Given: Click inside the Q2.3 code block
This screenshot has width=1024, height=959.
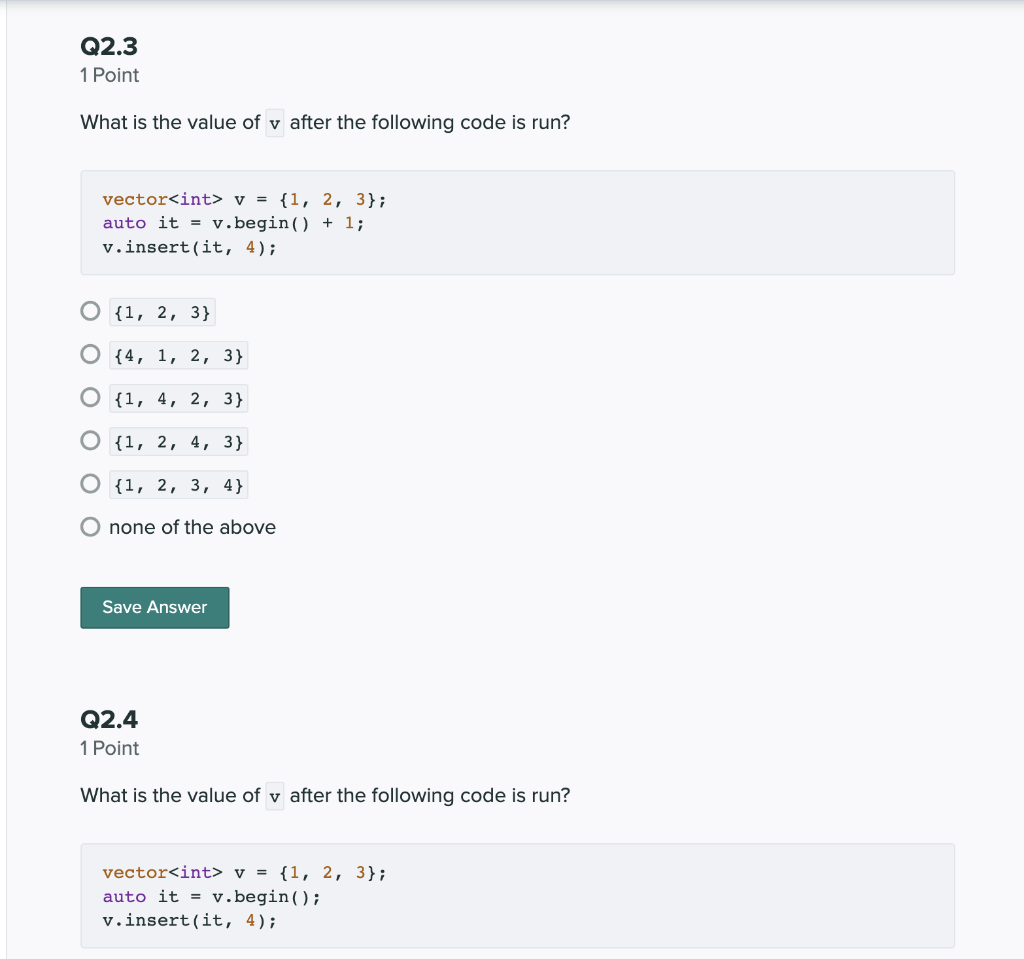Looking at the screenshot, I should tap(517, 223).
